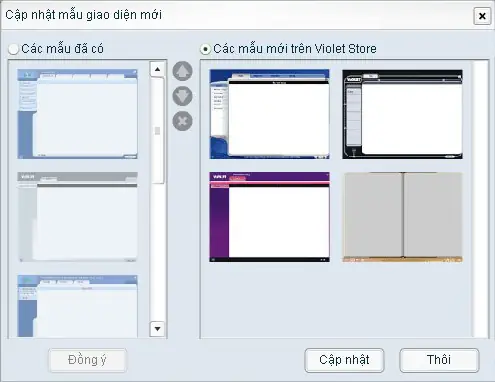
Task: Select the 'Các mẫu đã có' radio button
Action: pos(13,49)
